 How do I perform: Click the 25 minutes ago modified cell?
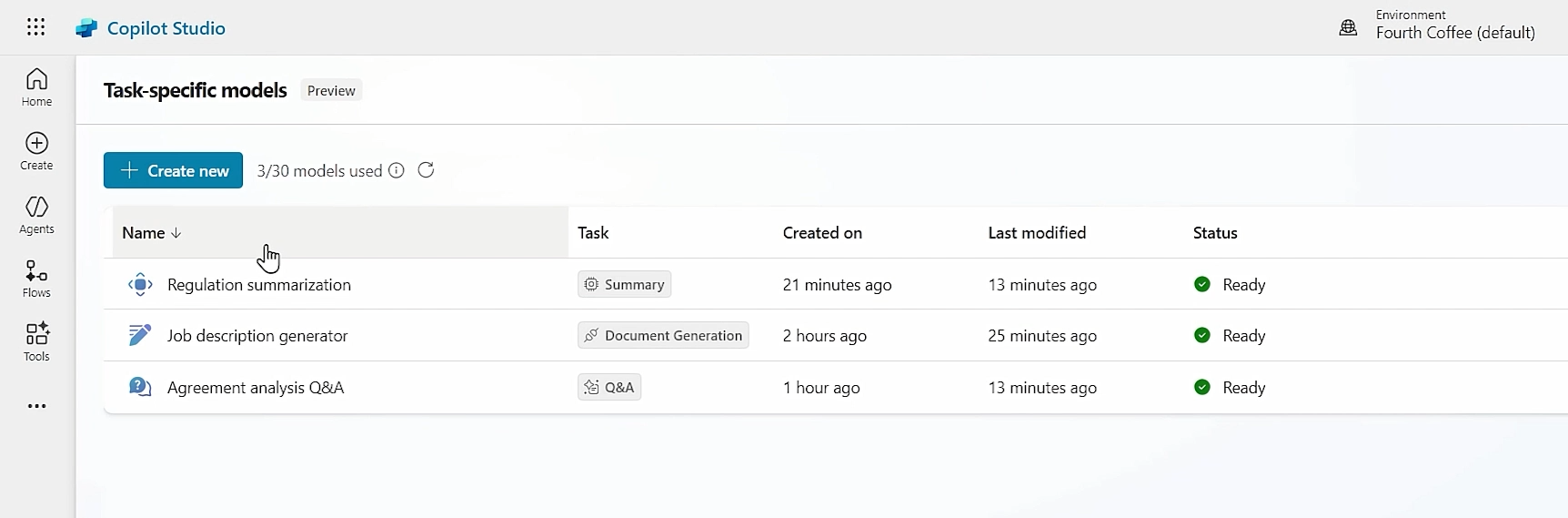pos(1042,335)
